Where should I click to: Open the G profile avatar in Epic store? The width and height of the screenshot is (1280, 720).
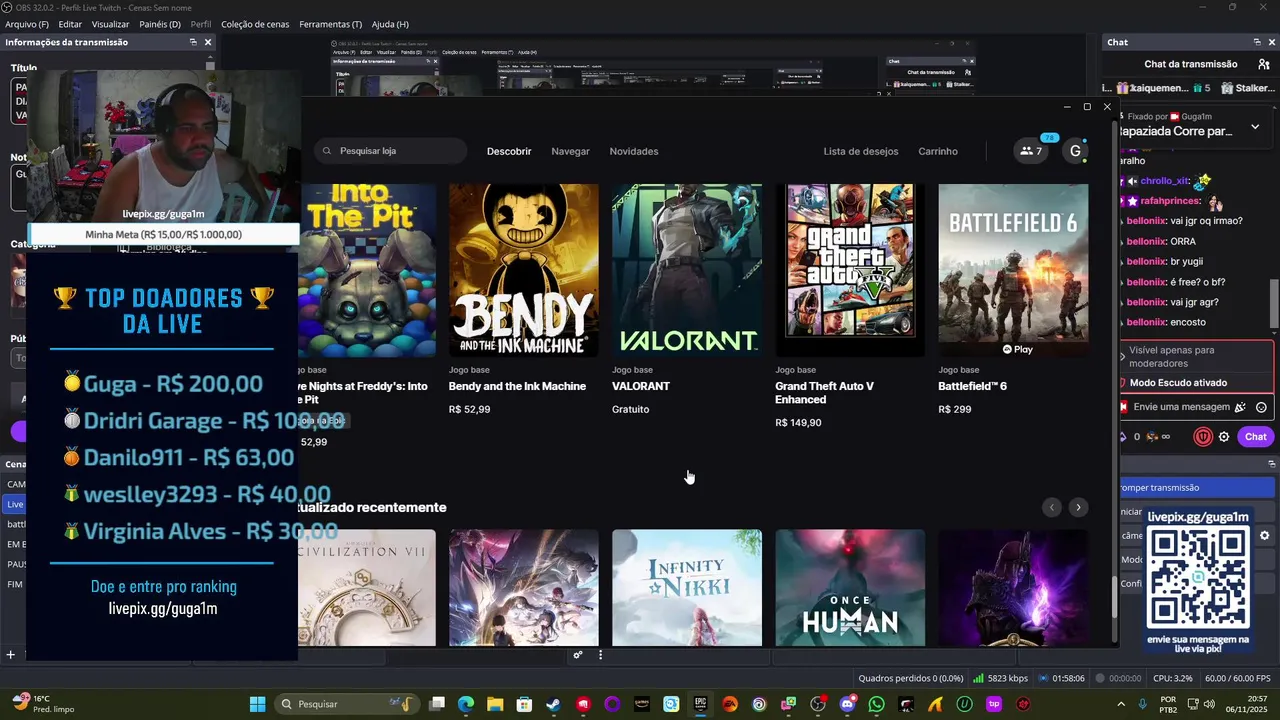coord(1075,151)
